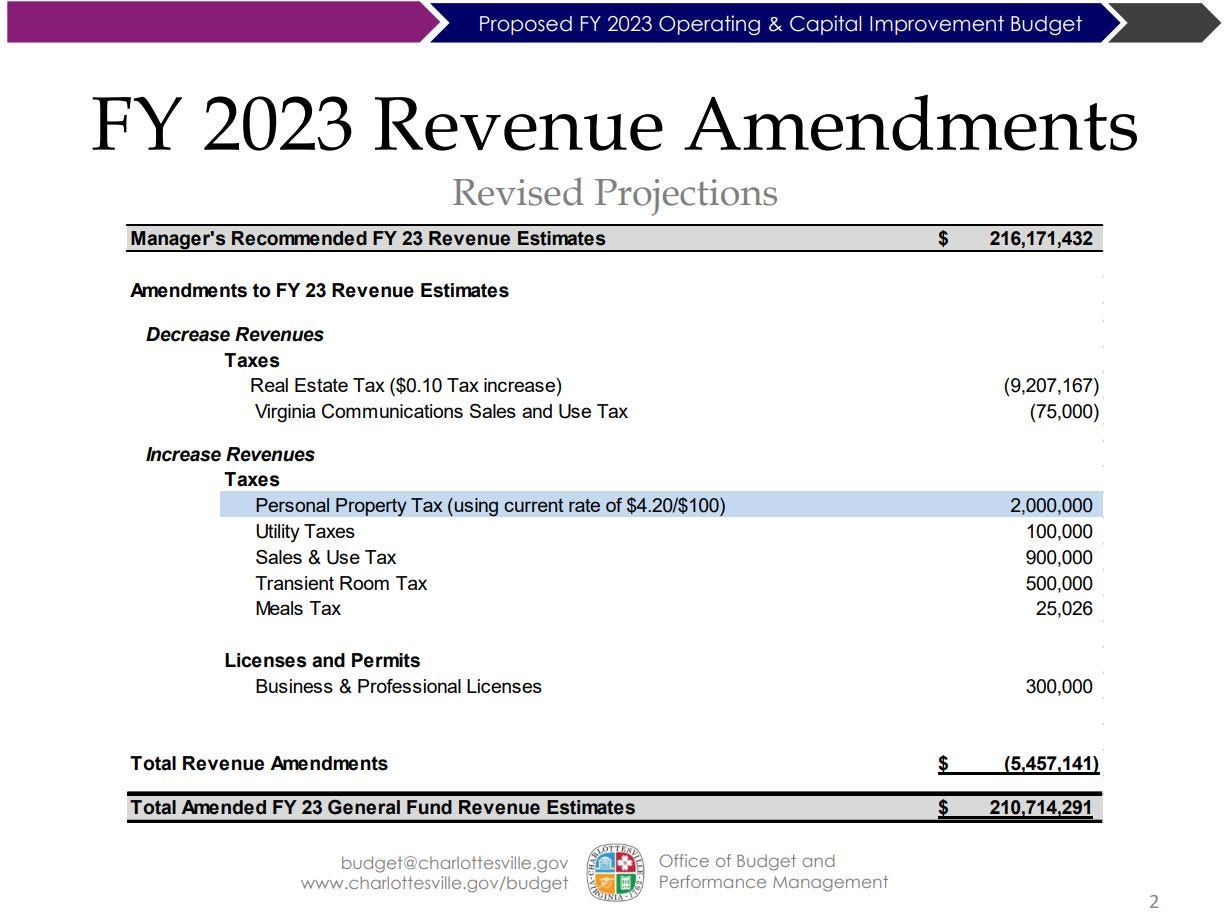
Task: Select the value 300,000
Action: click(1059, 687)
